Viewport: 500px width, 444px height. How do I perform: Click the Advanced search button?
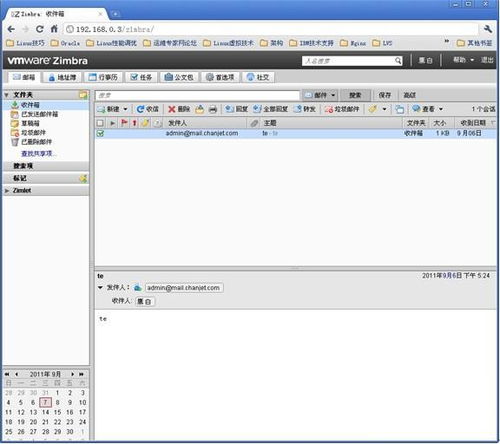tap(409, 95)
